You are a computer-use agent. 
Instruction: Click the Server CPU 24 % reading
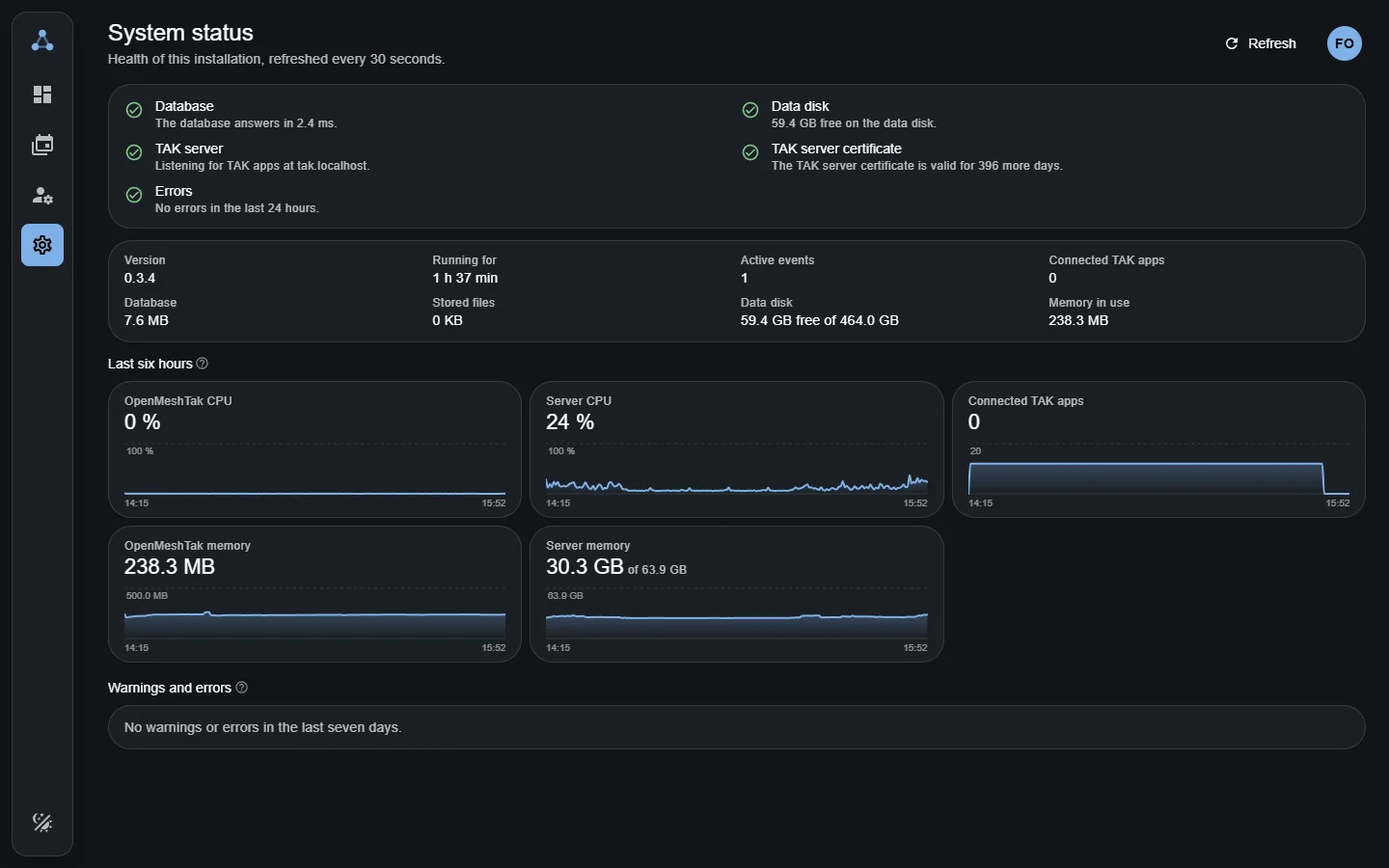[x=570, y=421]
